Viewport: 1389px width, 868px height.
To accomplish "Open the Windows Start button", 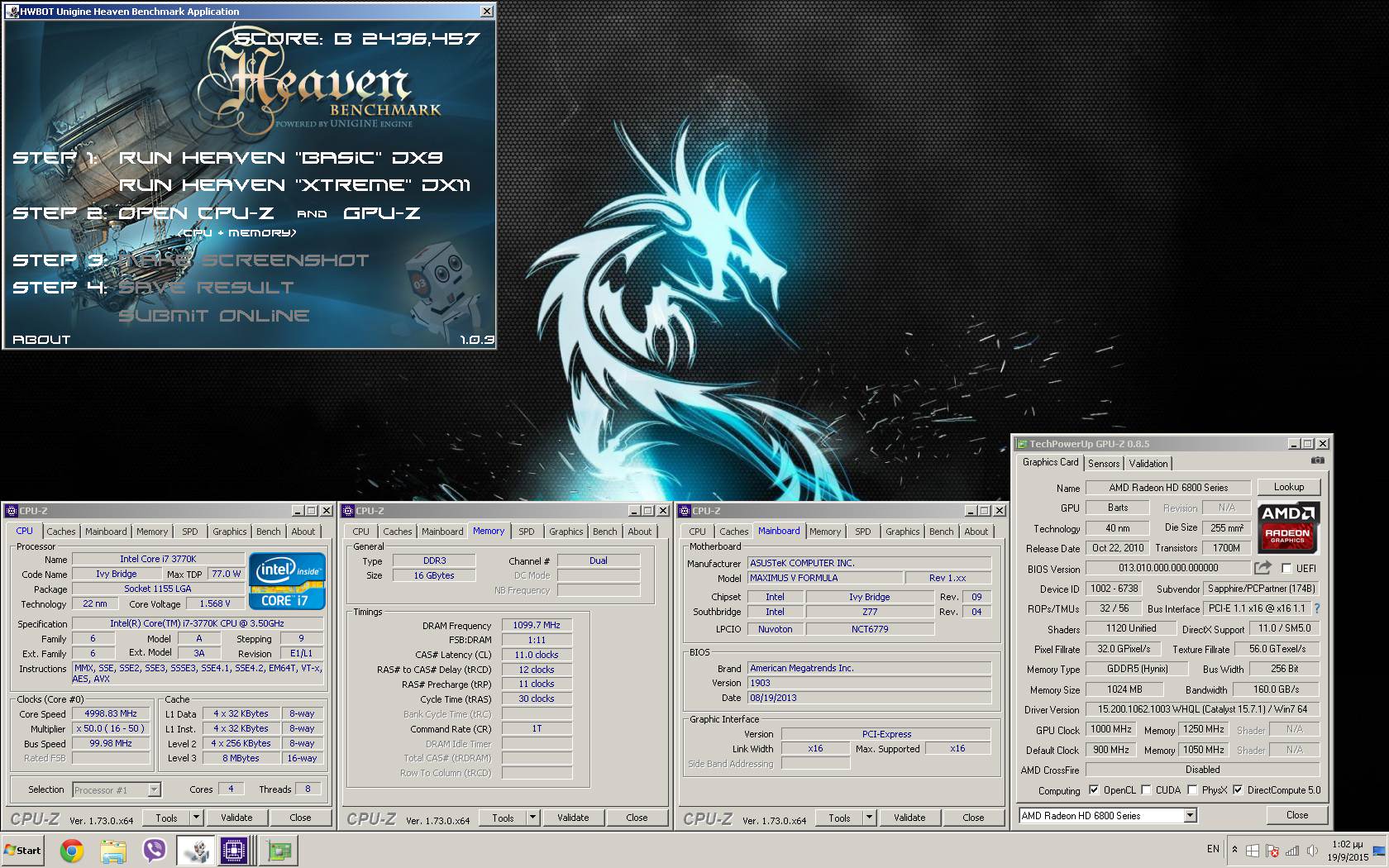I will (x=23, y=851).
